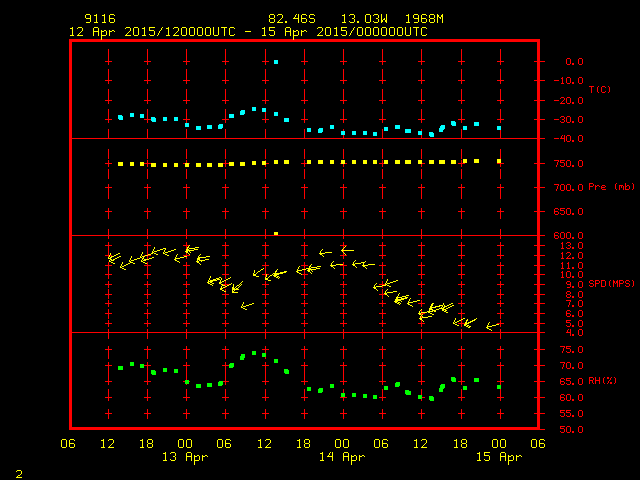This screenshot has width=640, height=480.
Task: Click the 55.0 humidity axis label
Action: click(x=571, y=414)
